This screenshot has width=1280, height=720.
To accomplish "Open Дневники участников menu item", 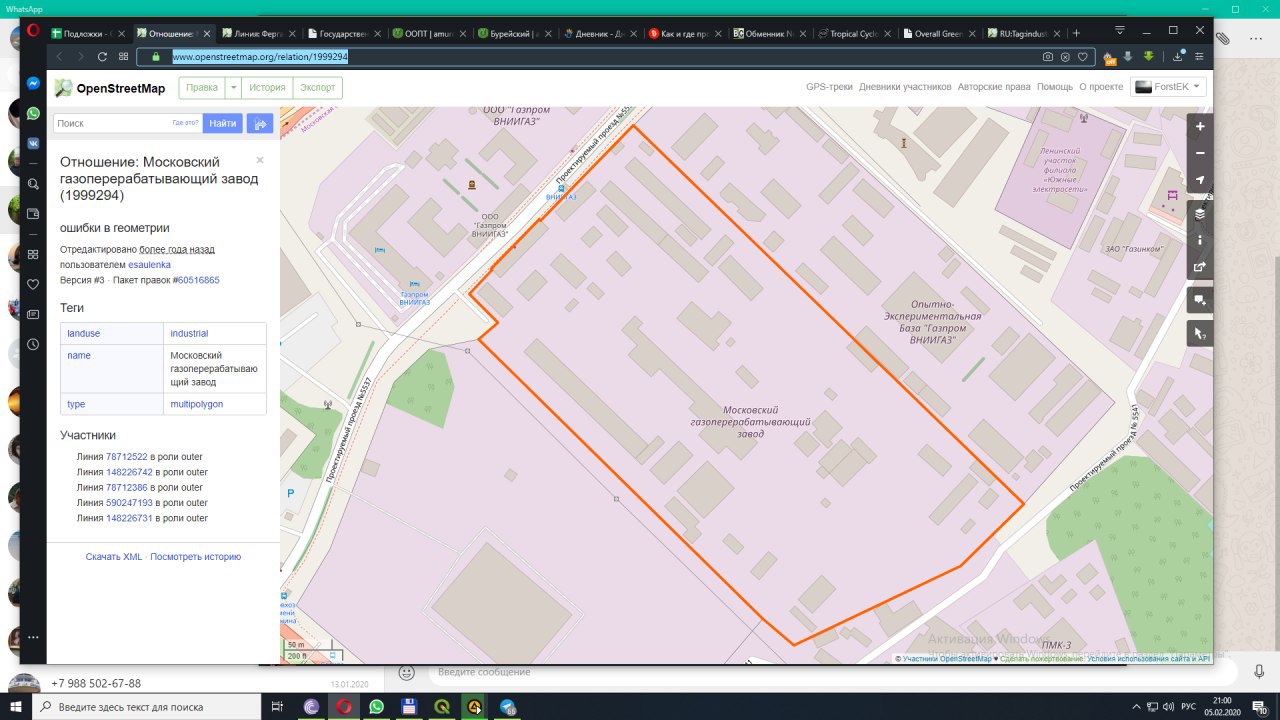I will (x=905, y=87).
